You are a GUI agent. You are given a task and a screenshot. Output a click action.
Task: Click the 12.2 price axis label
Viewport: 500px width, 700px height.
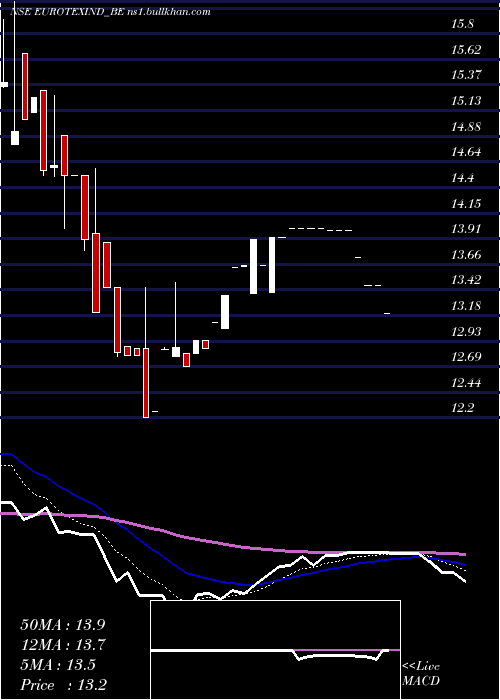click(462, 408)
